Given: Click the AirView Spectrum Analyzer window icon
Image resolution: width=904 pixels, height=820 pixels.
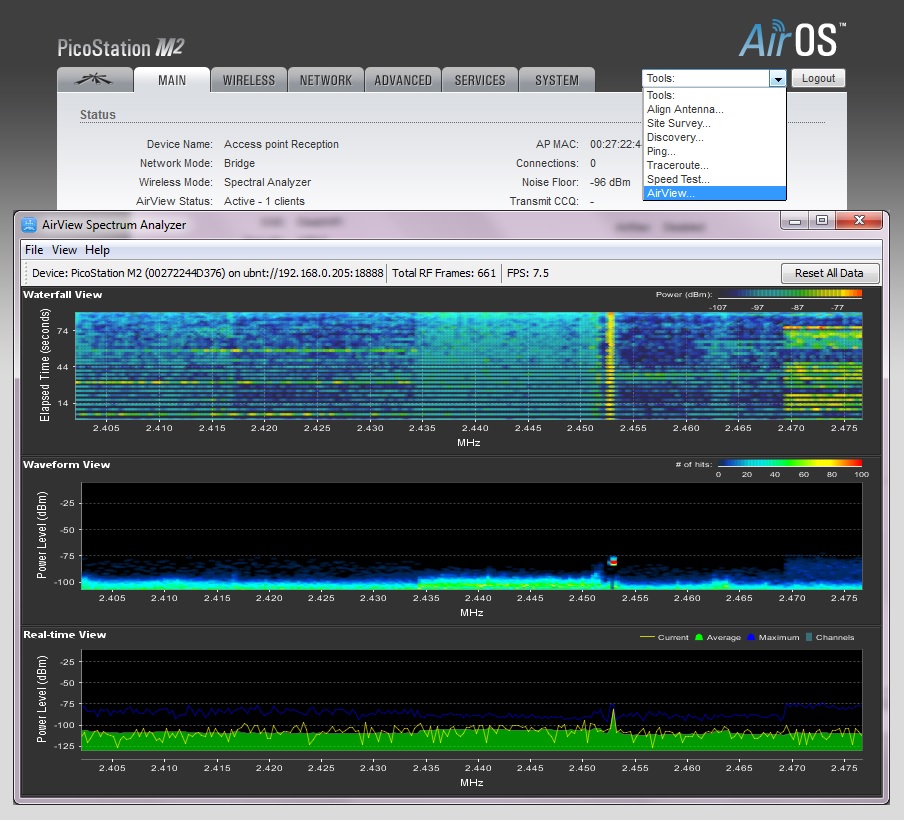Looking at the screenshot, I should pyautogui.click(x=29, y=224).
